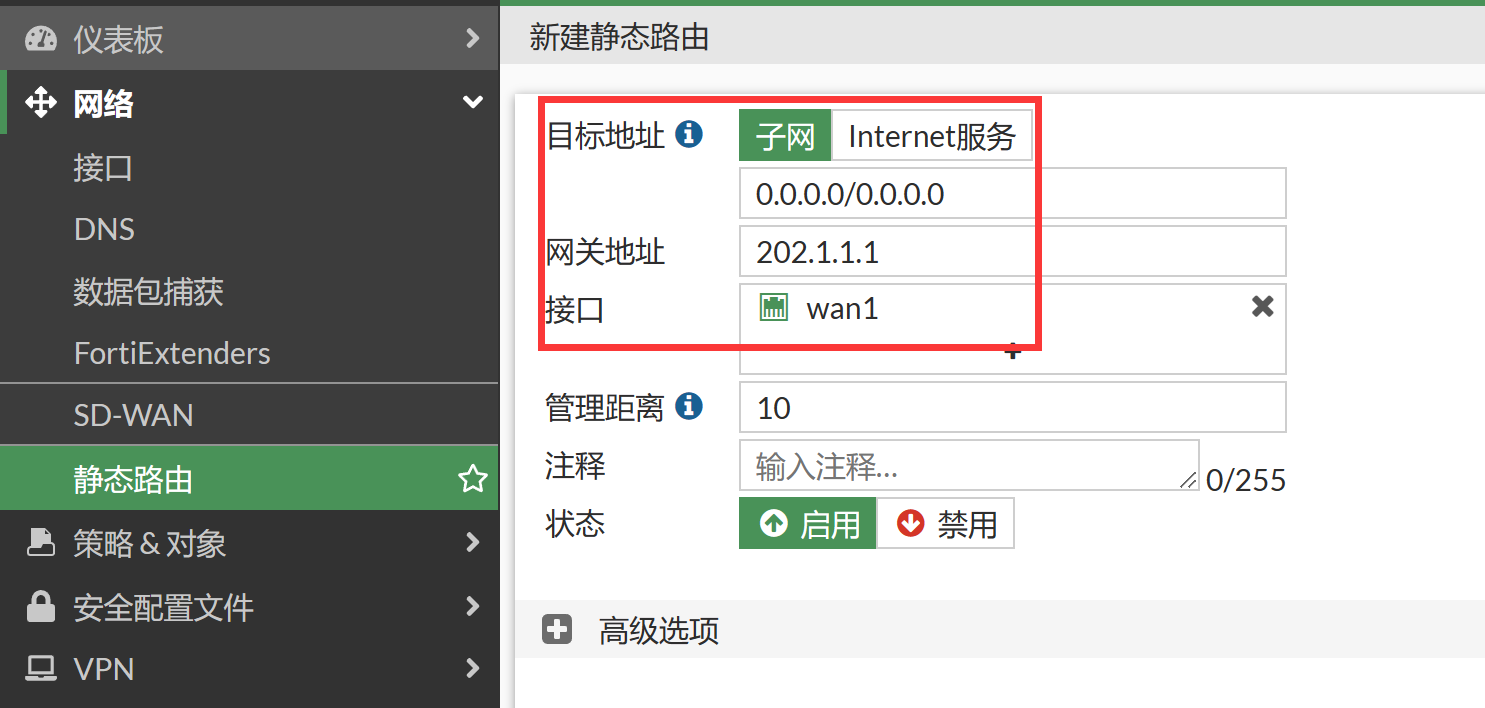Open the DNS menu item
1485x708 pixels.
[x=104, y=230]
